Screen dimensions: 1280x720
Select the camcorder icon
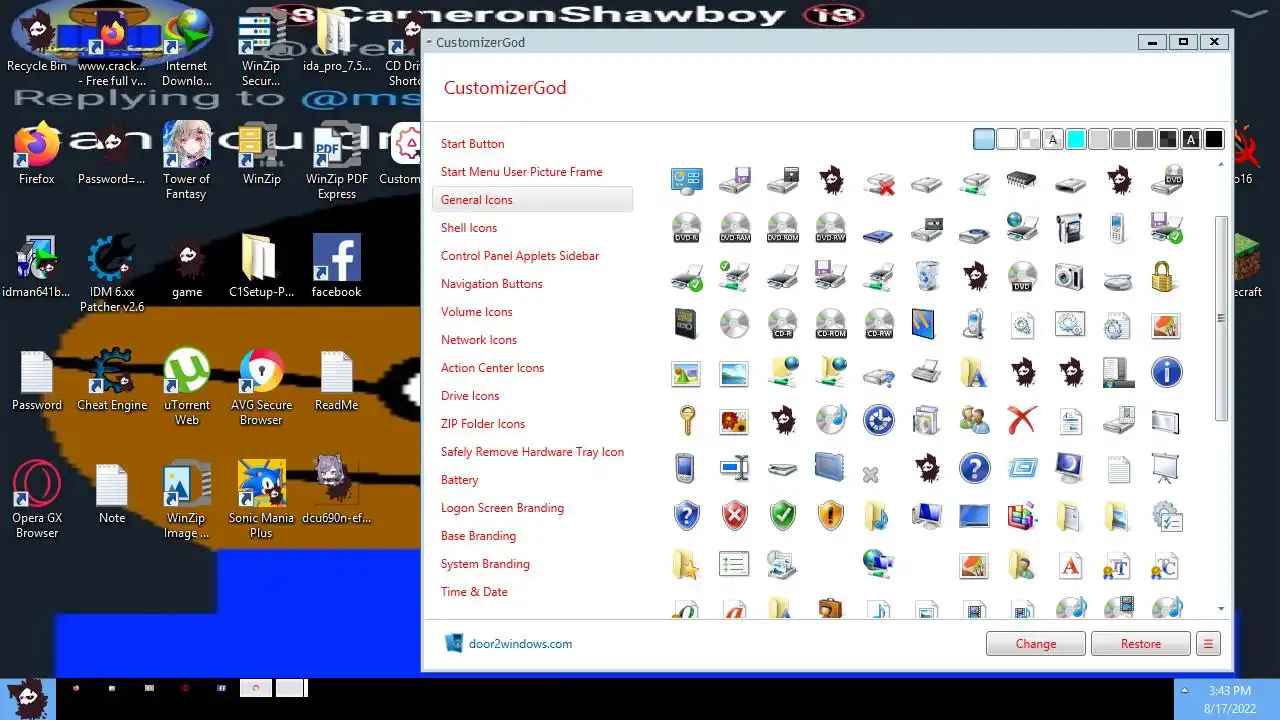[x=1070, y=229]
